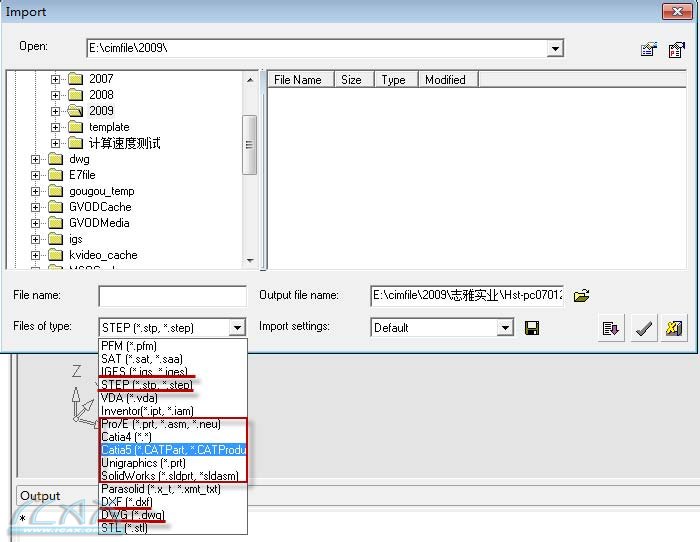Click into the Output file name field
The height and width of the screenshot is (542, 700).
click(x=467, y=296)
